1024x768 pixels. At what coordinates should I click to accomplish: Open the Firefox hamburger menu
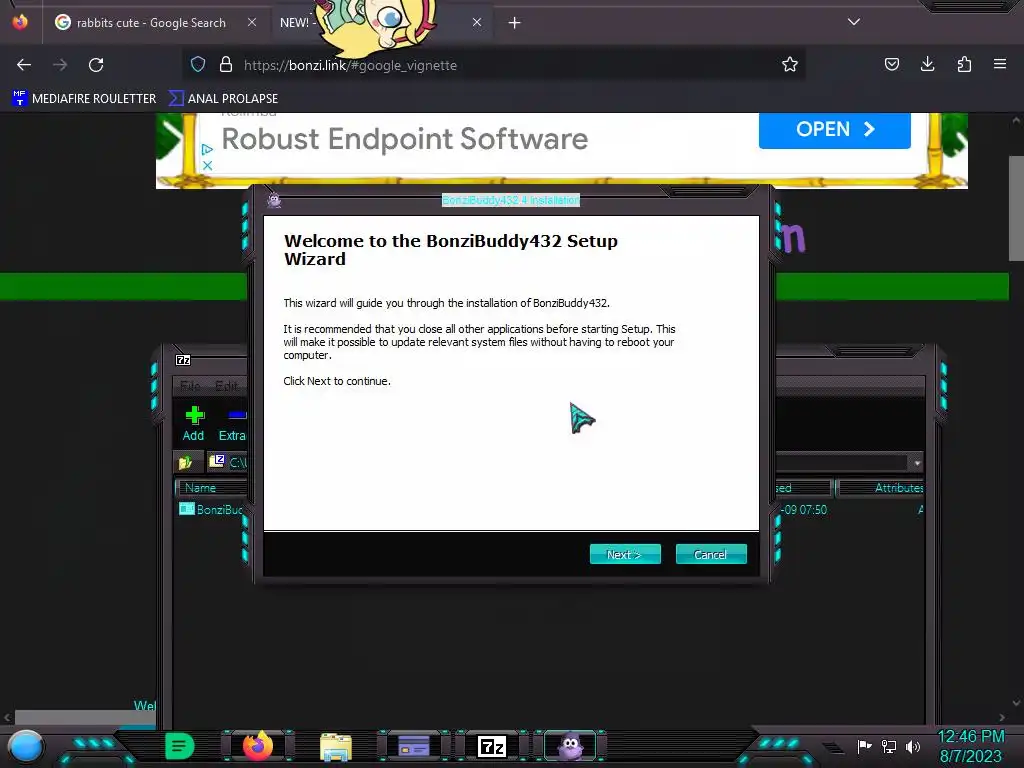[x=1000, y=64]
